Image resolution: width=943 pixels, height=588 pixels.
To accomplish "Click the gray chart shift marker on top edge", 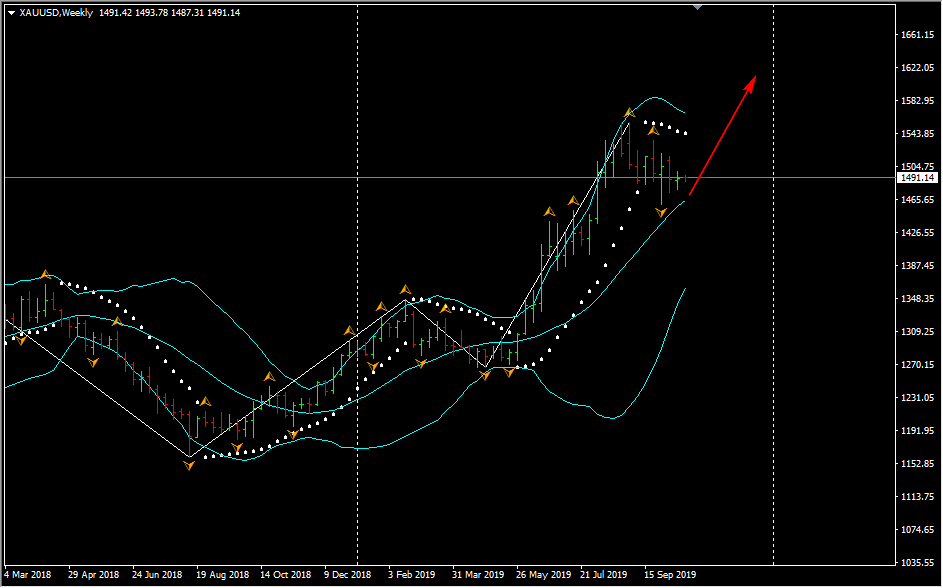I will tap(697, 7).
